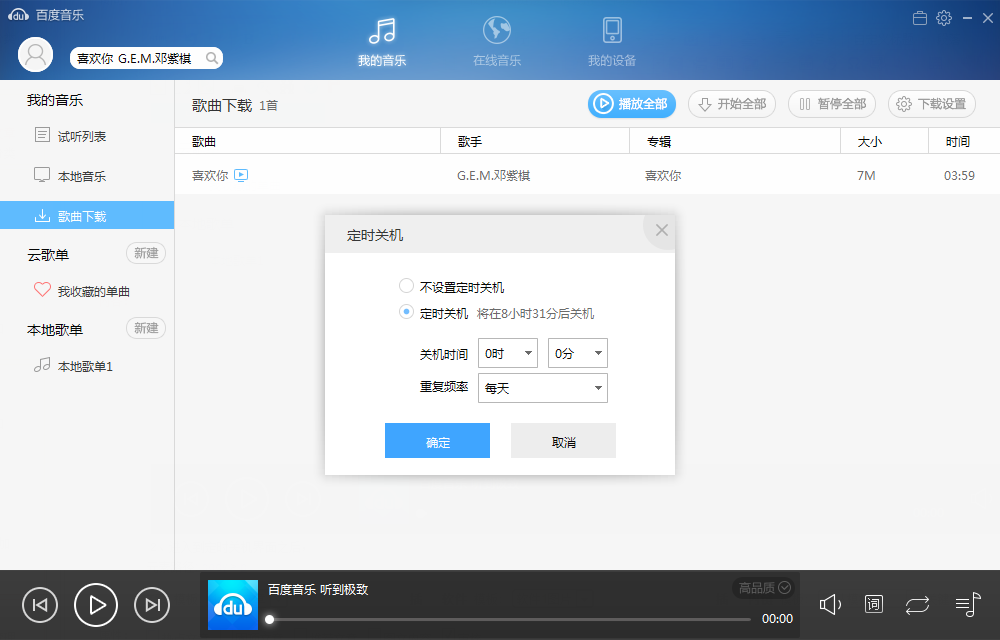This screenshot has height=640, width=1000.
Task: Cancel the shutdown timer dialog
Action: 563,440
